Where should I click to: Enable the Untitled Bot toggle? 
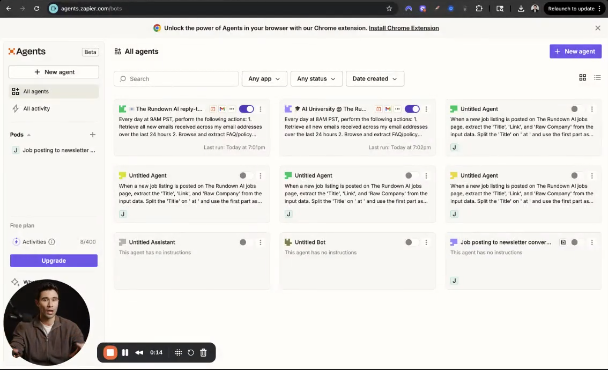click(x=412, y=242)
